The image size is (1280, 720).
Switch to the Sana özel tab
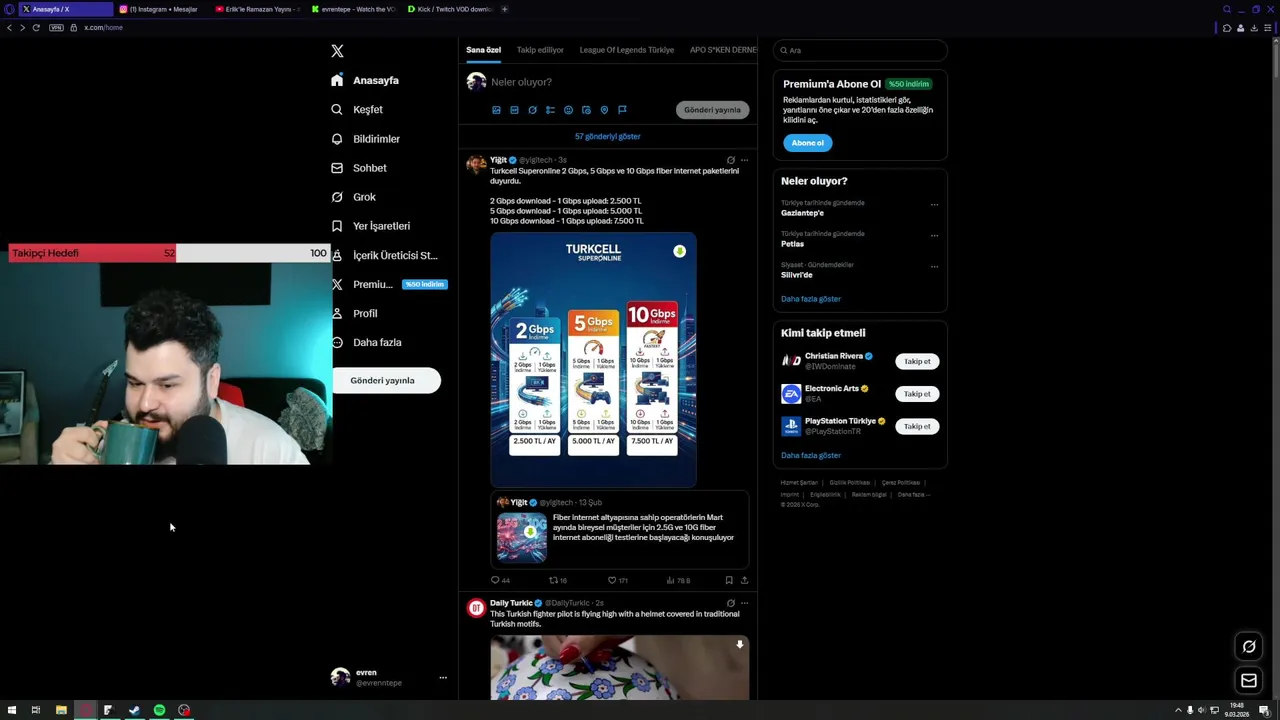[x=483, y=50]
